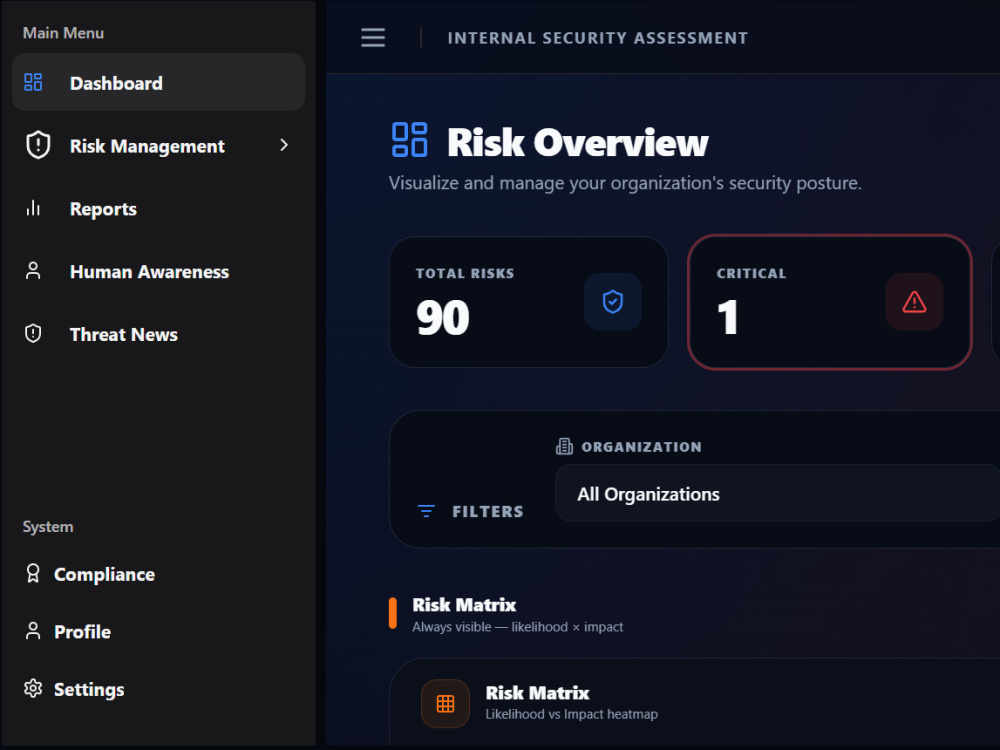Click the Human Awareness person icon
Viewport: 1000px width, 750px height.
pos(33,271)
